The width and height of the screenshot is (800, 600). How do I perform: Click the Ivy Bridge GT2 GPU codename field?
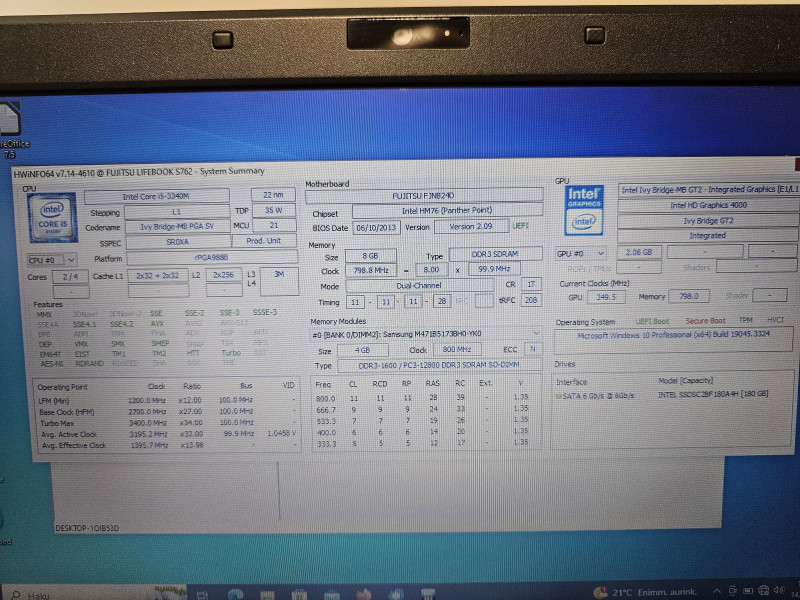(708, 220)
